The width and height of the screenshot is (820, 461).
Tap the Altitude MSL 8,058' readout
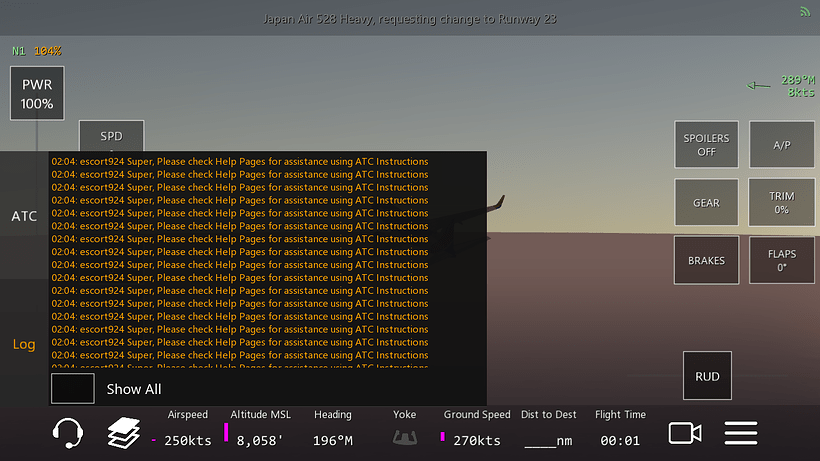(x=260, y=429)
